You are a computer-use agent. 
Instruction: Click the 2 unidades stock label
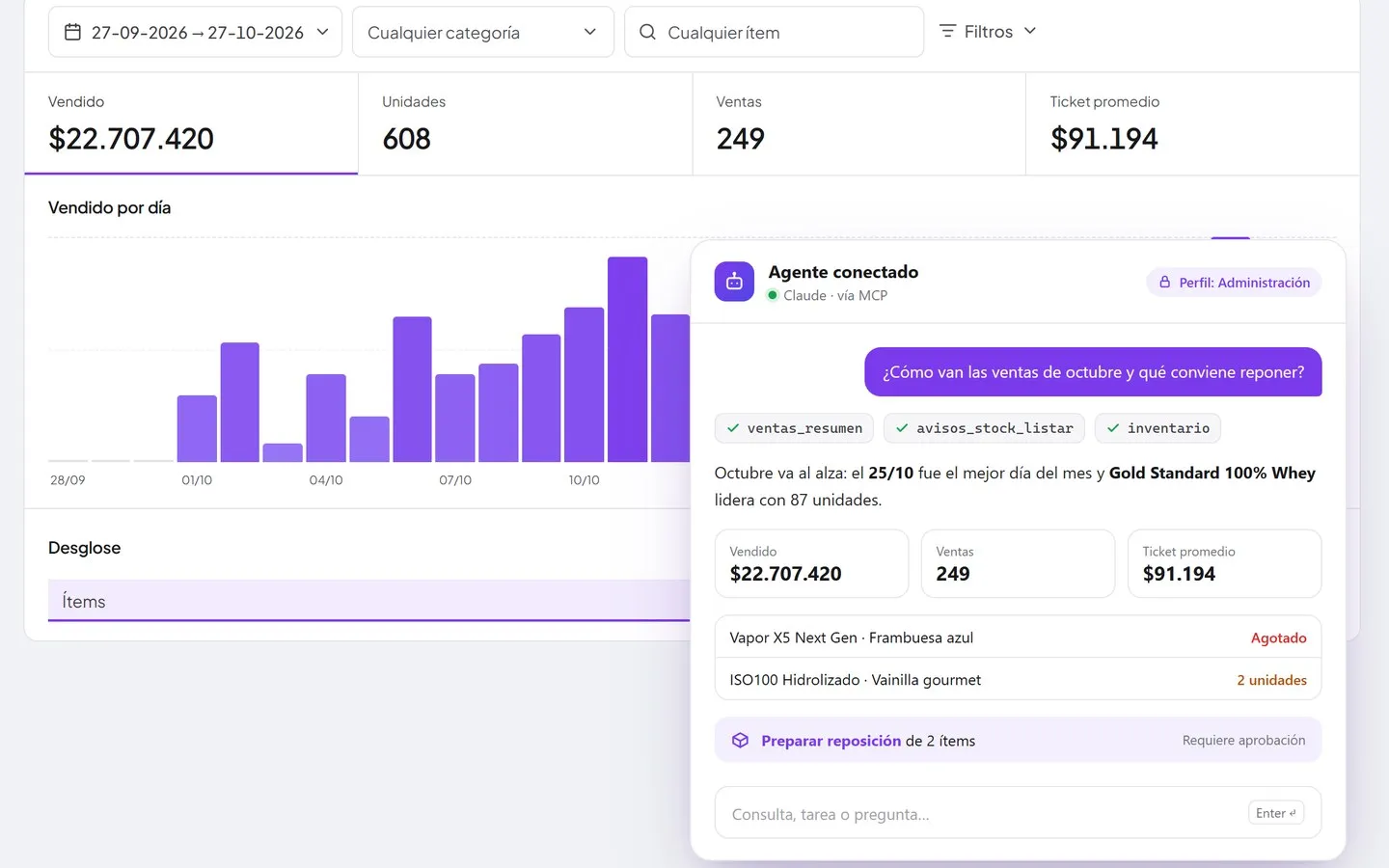point(1271,680)
